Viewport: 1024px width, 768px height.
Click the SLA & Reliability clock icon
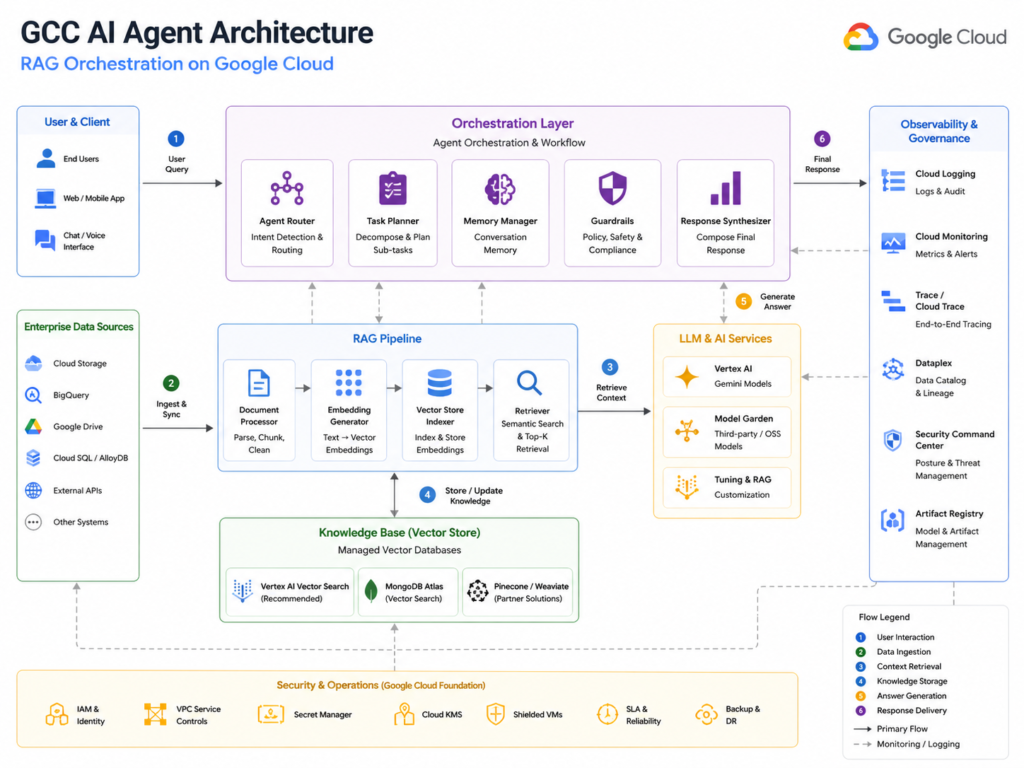coord(607,714)
